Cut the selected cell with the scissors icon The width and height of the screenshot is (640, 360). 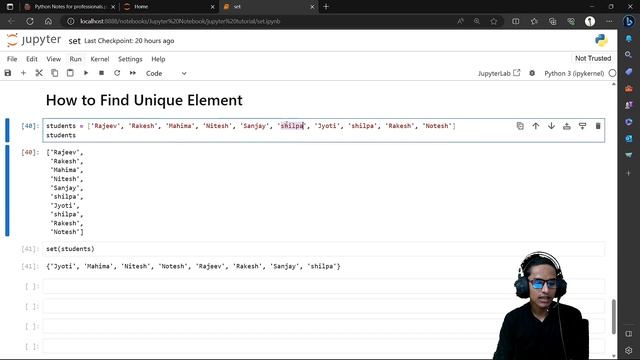pos(39,73)
